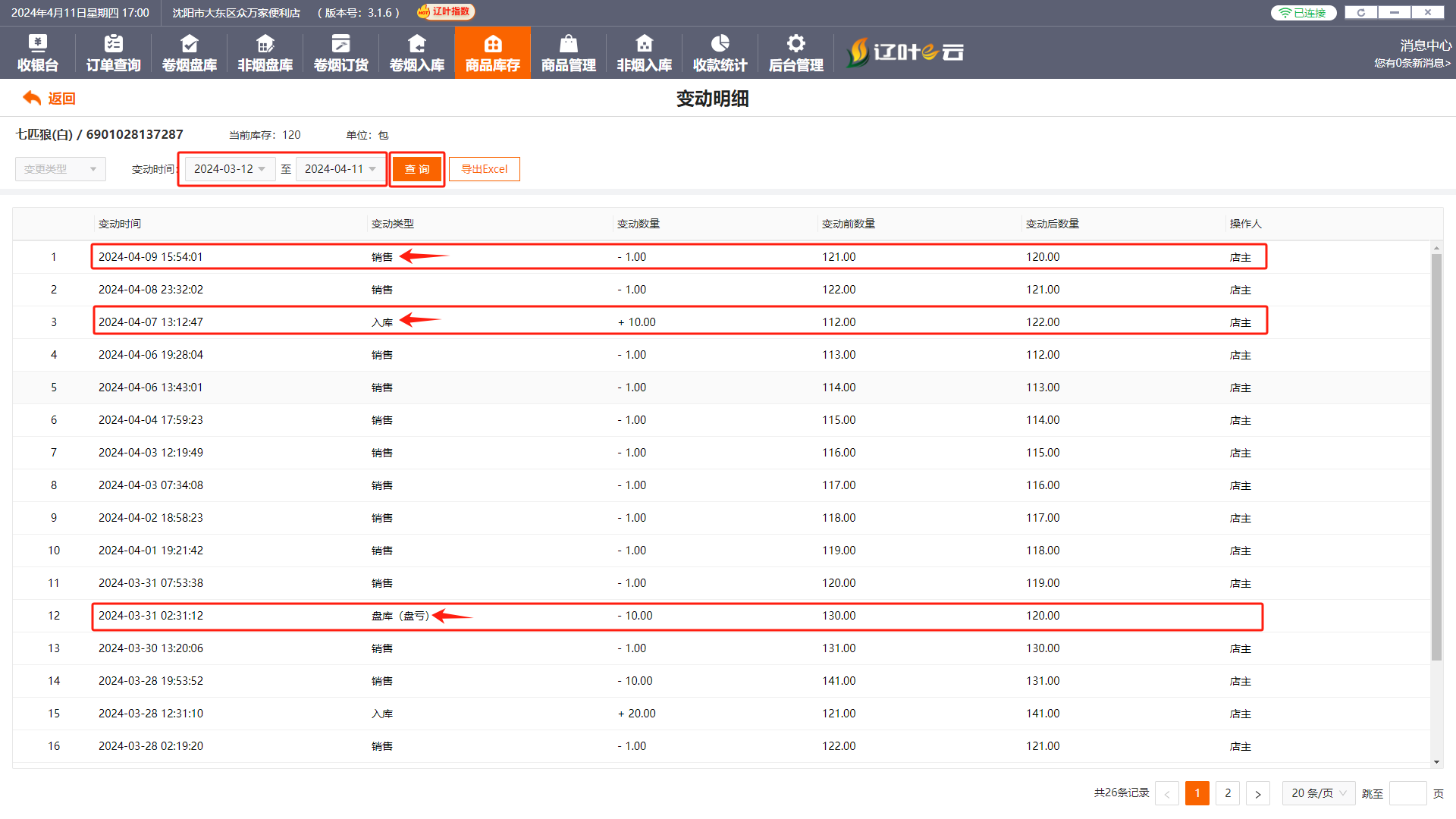
Task: Open 收款统计 payment statistics icon
Action: click(x=720, y=52)
